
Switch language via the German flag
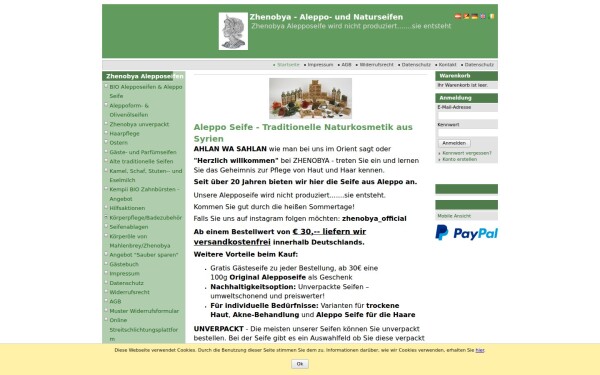pos(474,16)
